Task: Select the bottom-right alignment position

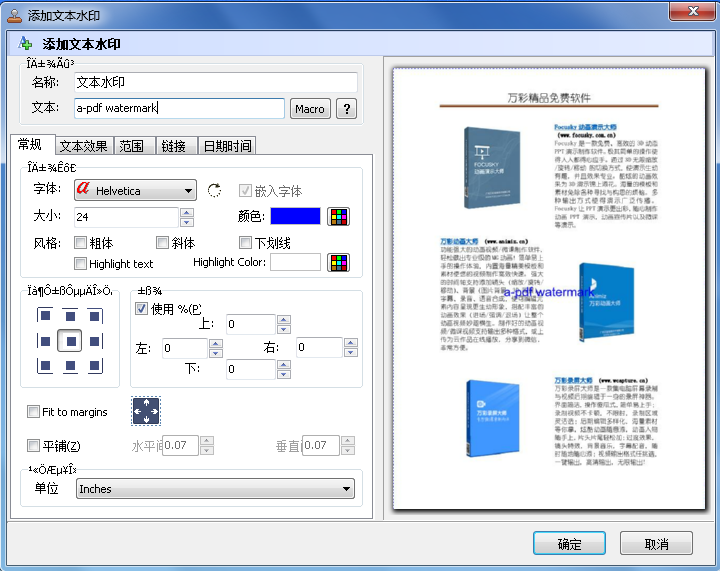Action: click(x=96, y=366)
